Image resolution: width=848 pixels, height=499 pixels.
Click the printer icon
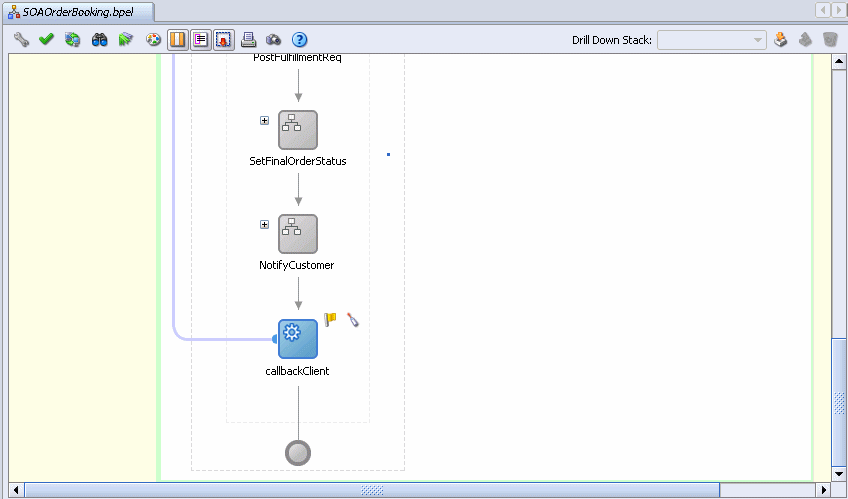pos(248,39)
